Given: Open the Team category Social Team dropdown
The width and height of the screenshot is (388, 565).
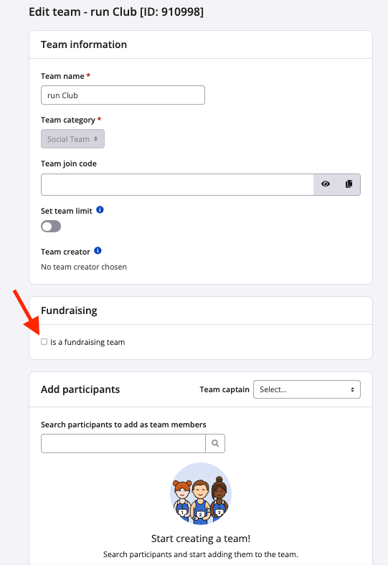Looking at the screenshot, I should [73, 139].
